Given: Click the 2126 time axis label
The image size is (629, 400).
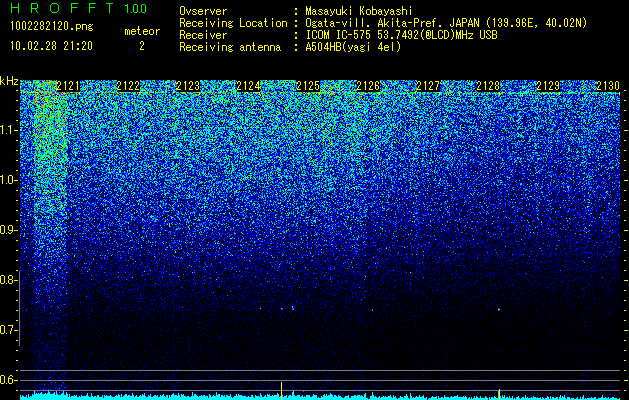Looking at the screenshot, I should 368,86.
